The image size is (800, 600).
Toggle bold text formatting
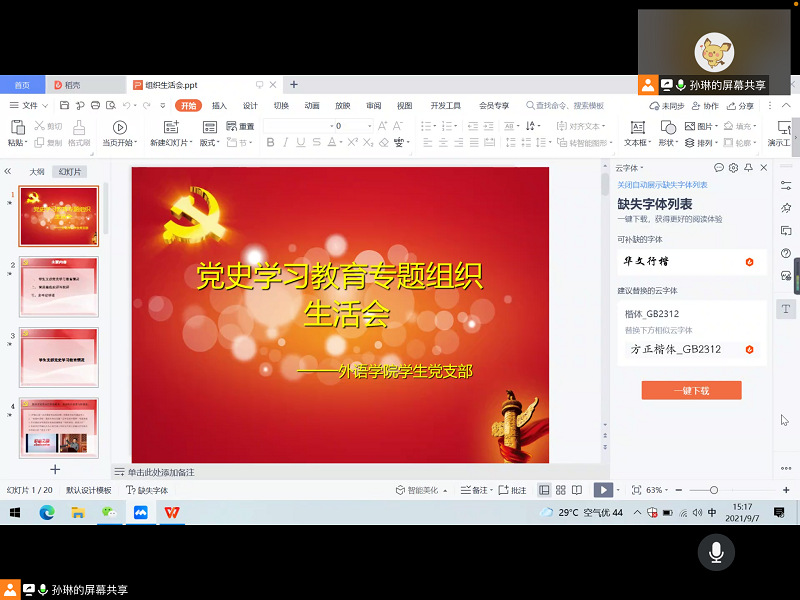271,143
